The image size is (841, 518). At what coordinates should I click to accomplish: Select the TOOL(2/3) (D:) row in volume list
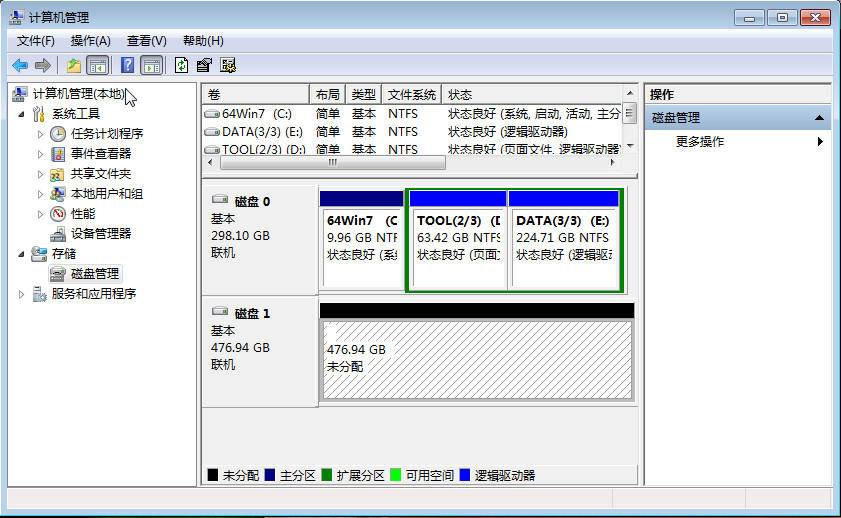[412, 149]
